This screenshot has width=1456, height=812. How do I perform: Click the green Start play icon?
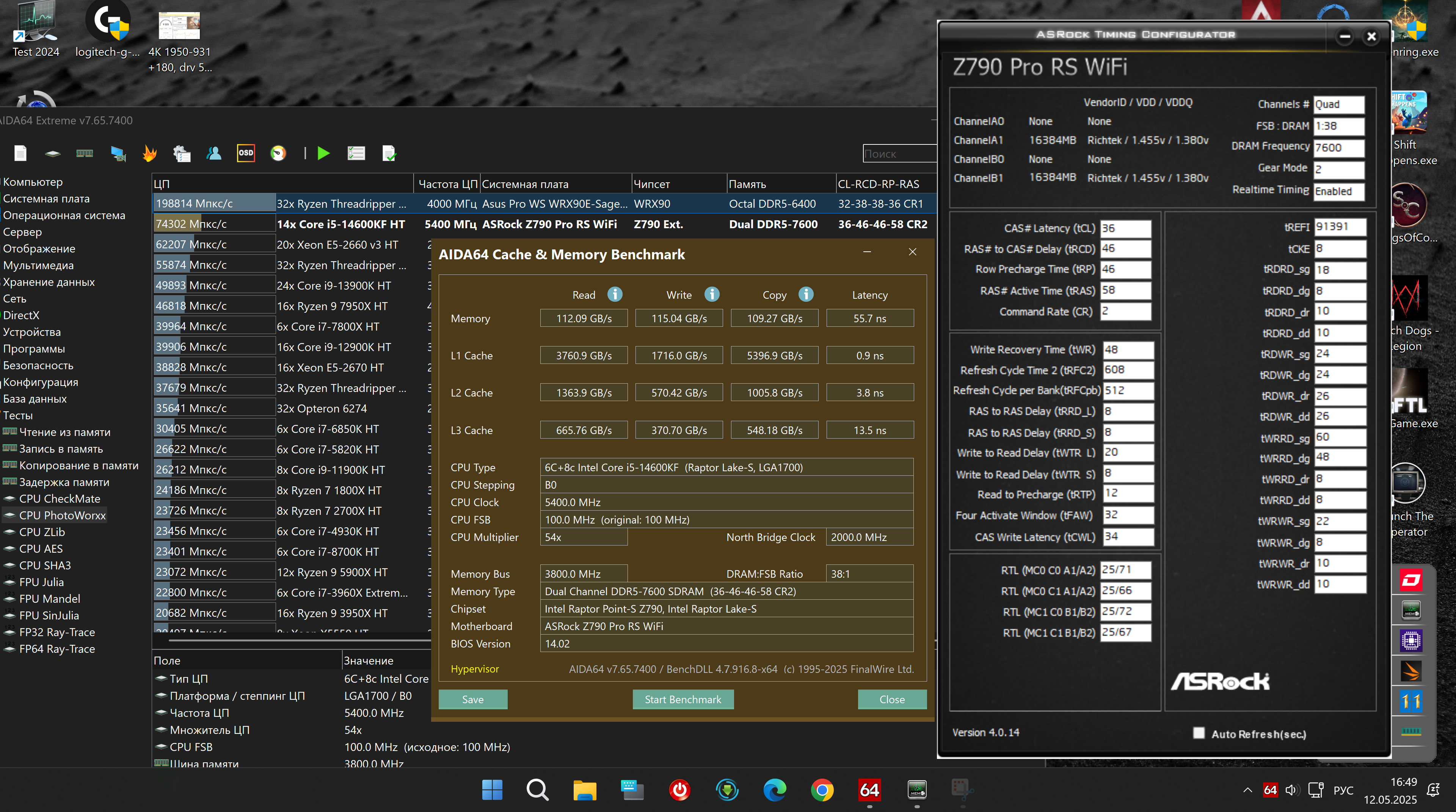(x=323, y=153)
